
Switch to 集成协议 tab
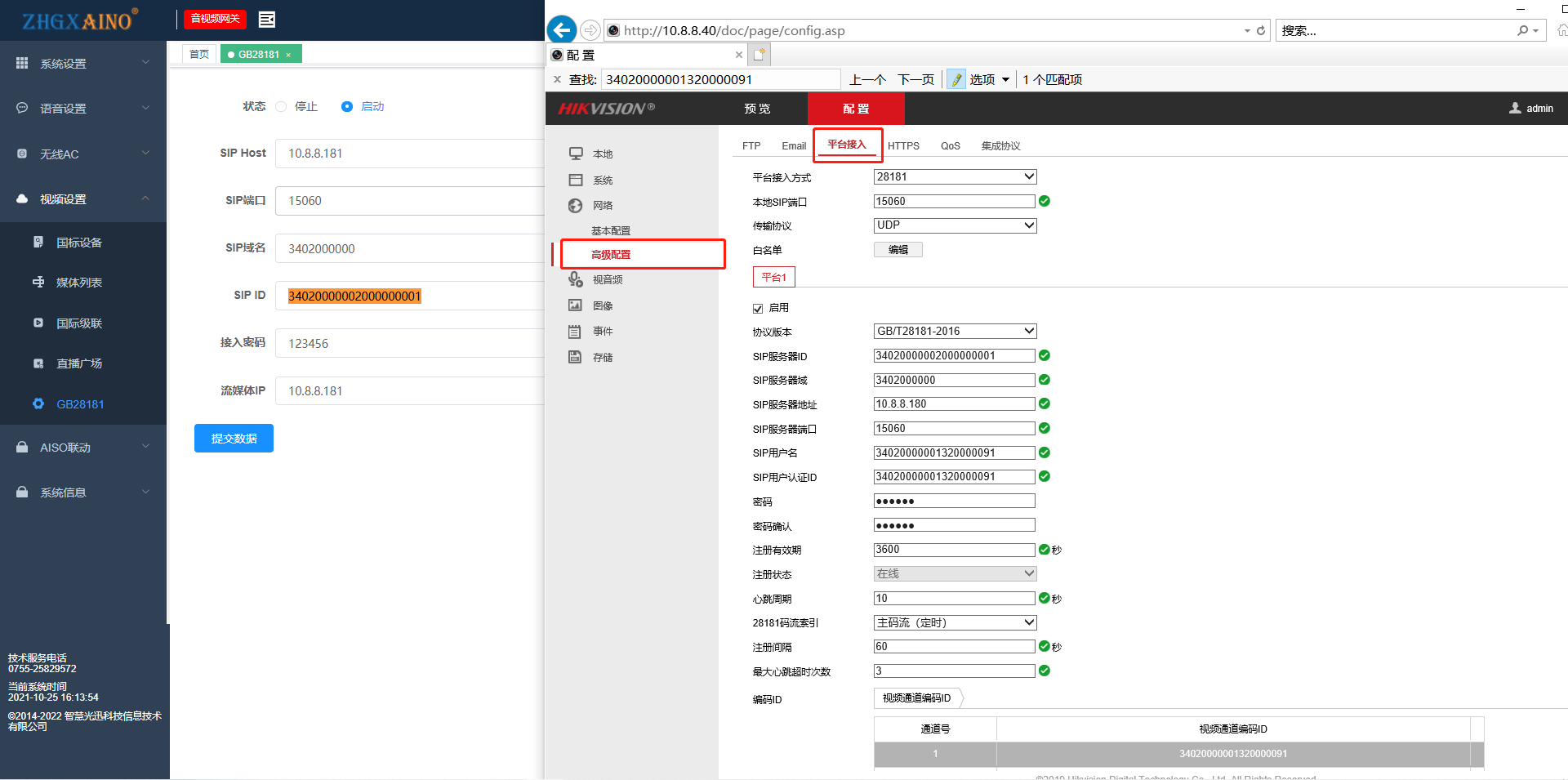click(x=1000, y=145)
